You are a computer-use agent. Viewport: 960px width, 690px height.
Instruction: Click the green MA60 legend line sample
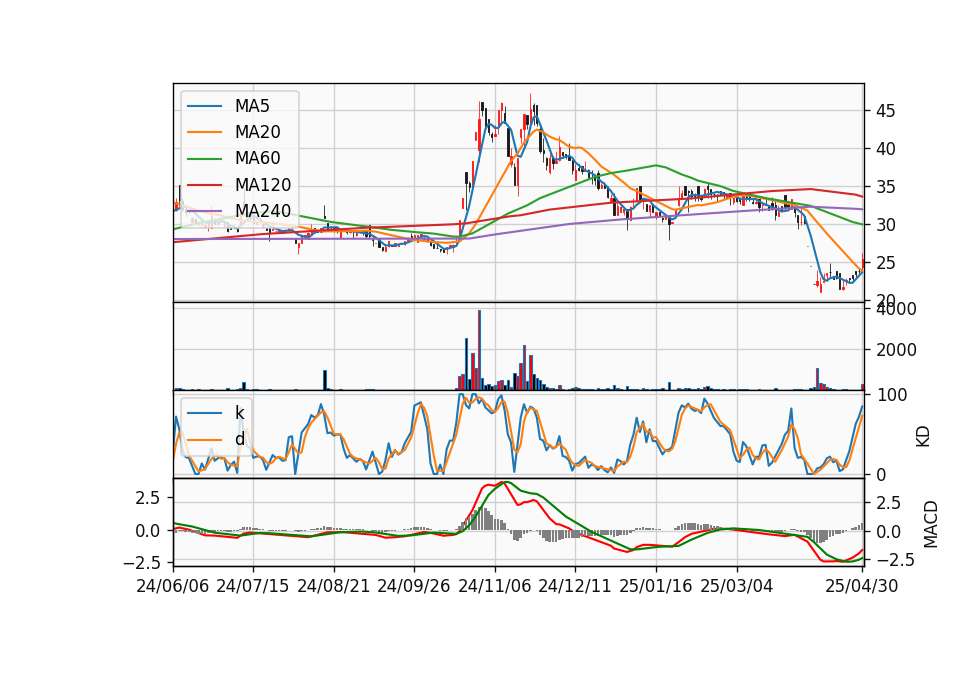pos(204,159)
